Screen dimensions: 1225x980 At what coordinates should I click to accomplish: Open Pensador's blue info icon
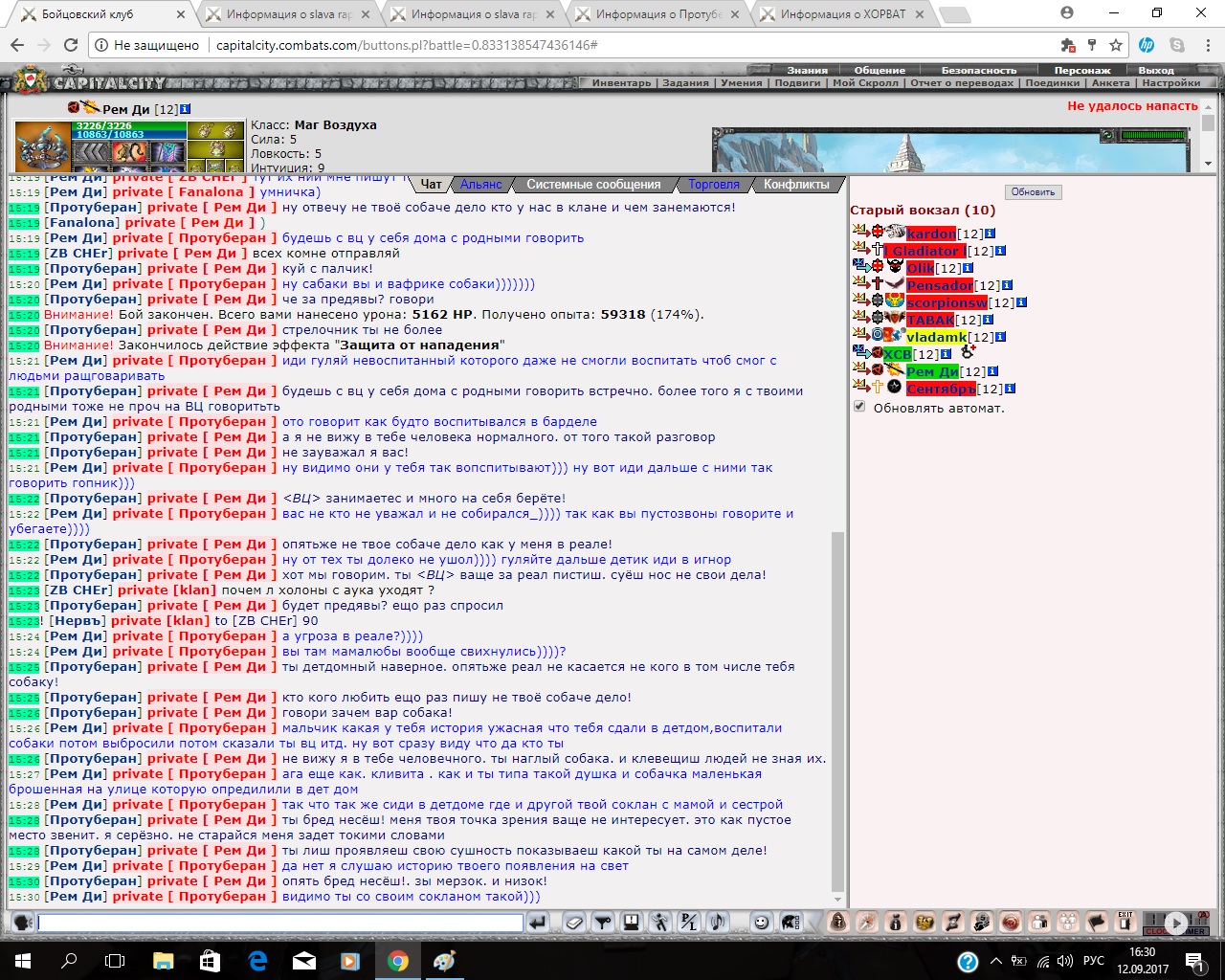coord(1008,285)
